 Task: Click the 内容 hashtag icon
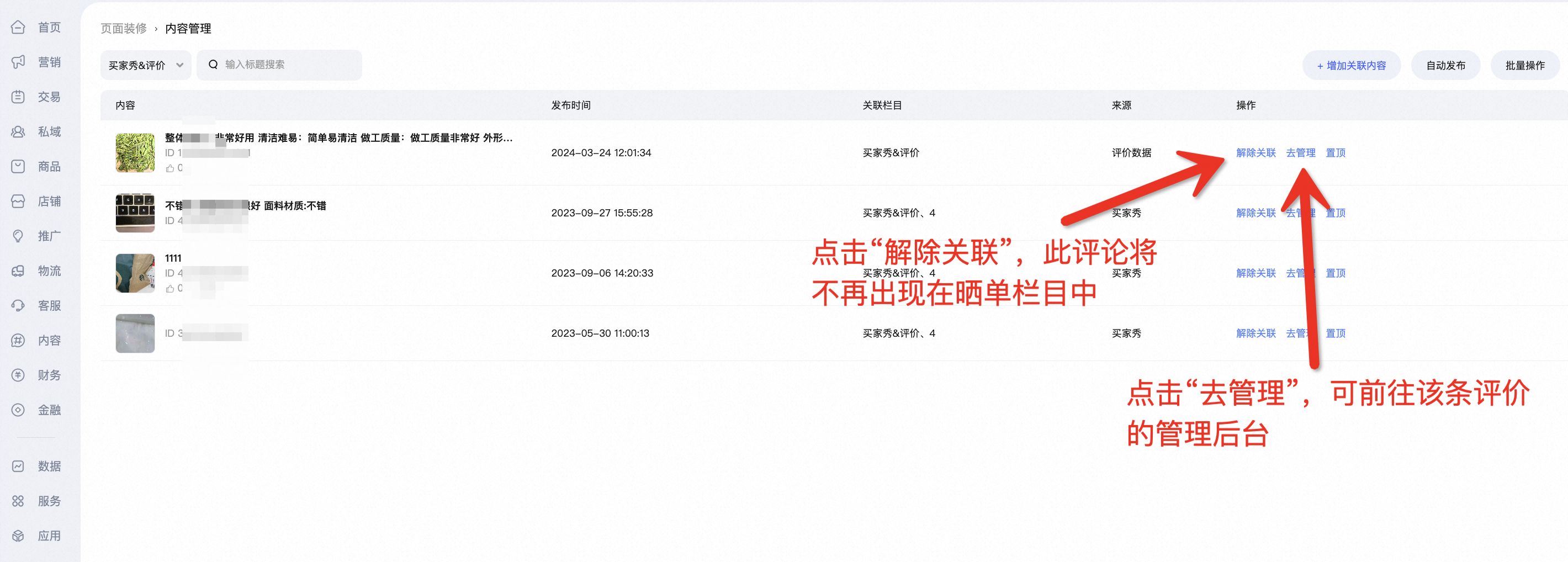point(18,341)
